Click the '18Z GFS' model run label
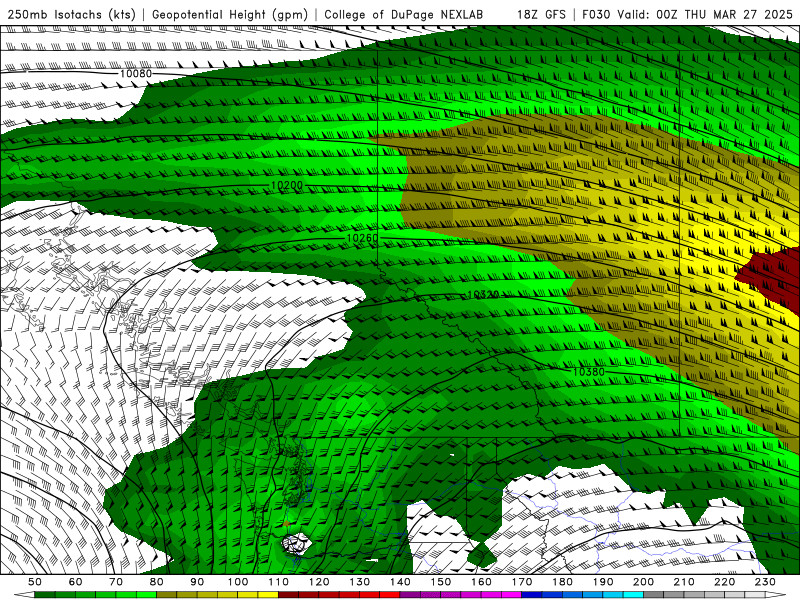The width and height of the screenshot is (800, 600). 541,14
